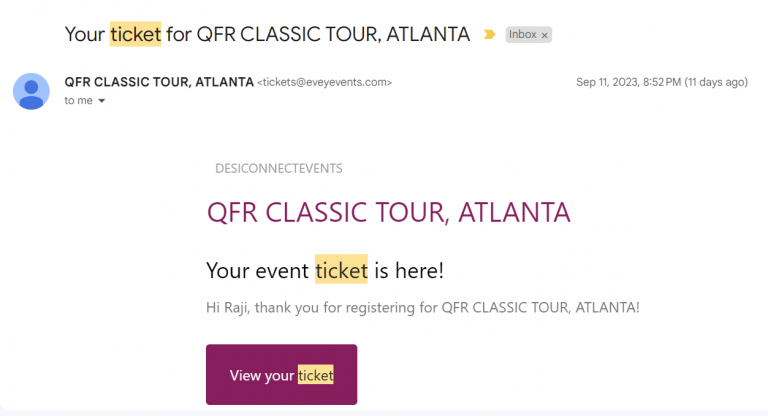Click the DESICONNECTEVENTS organizer text
This screenshot has height=416, width=768.
point(279,169)
